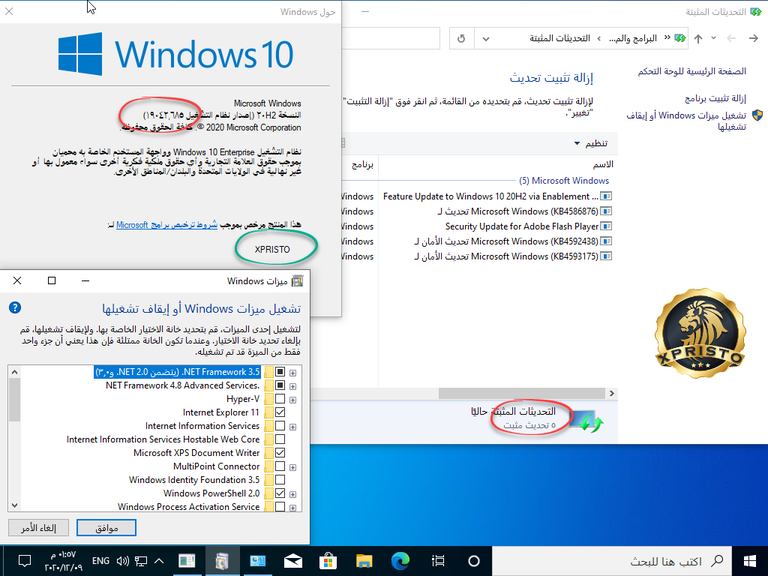Check the Hyper-V feature checkbox

[280, 399]
